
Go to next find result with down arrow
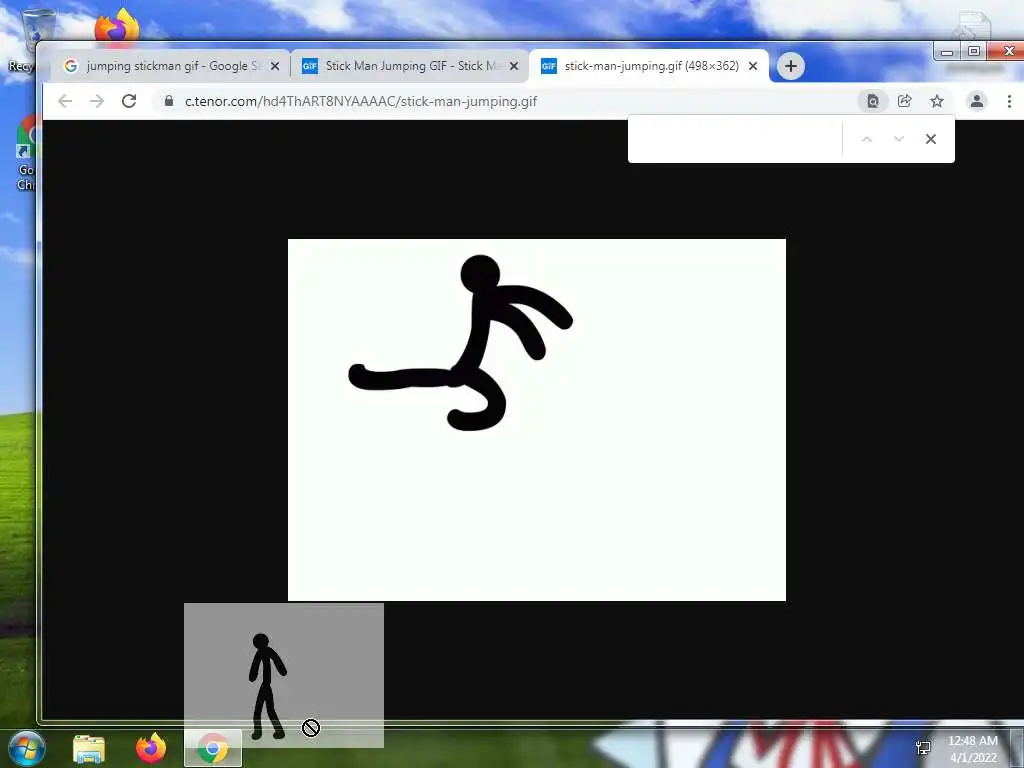[899, 139]
